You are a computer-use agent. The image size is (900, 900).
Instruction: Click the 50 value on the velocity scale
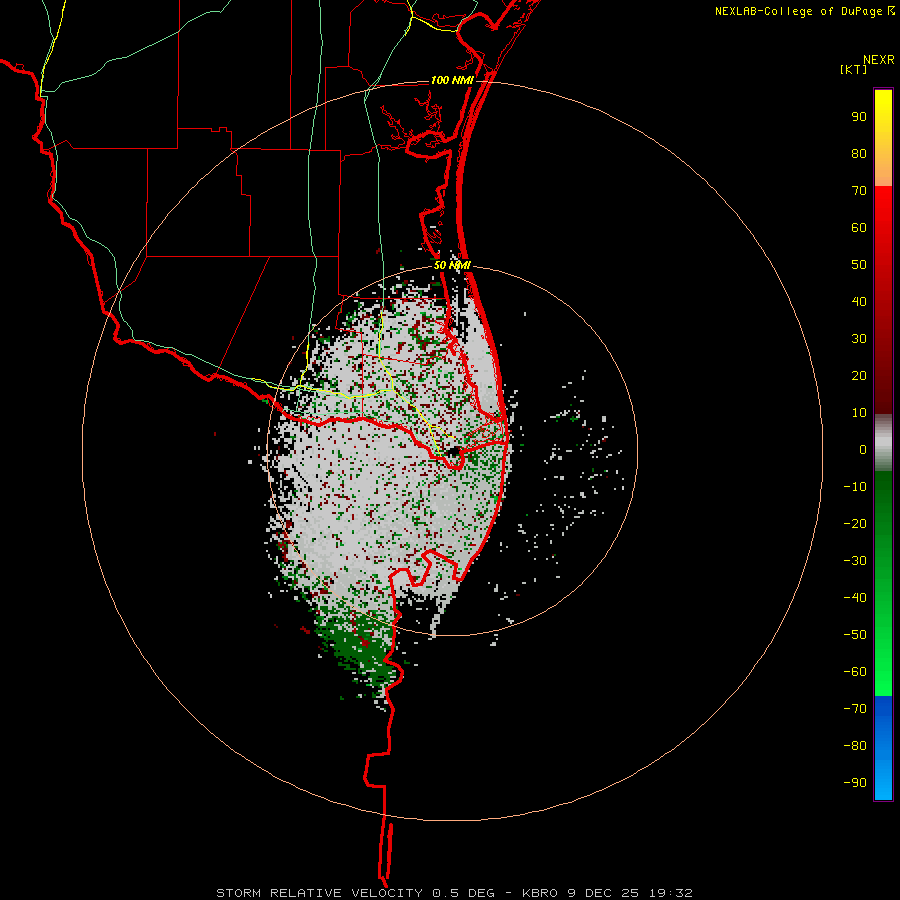click(x=859, y=265)
